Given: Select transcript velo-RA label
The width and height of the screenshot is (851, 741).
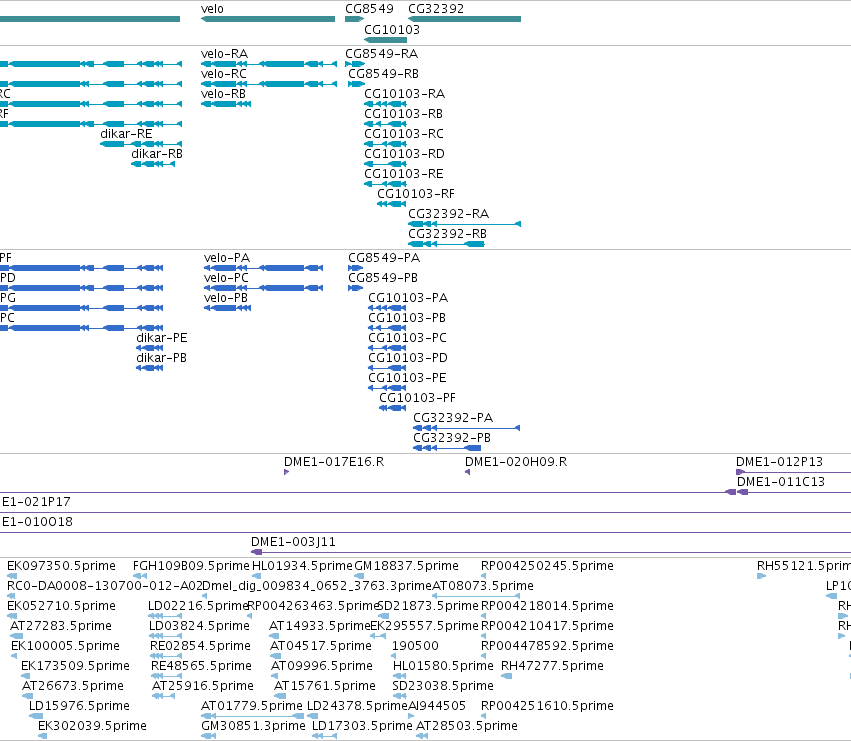Looking at the screenshot, I should (x=224, y=54).
